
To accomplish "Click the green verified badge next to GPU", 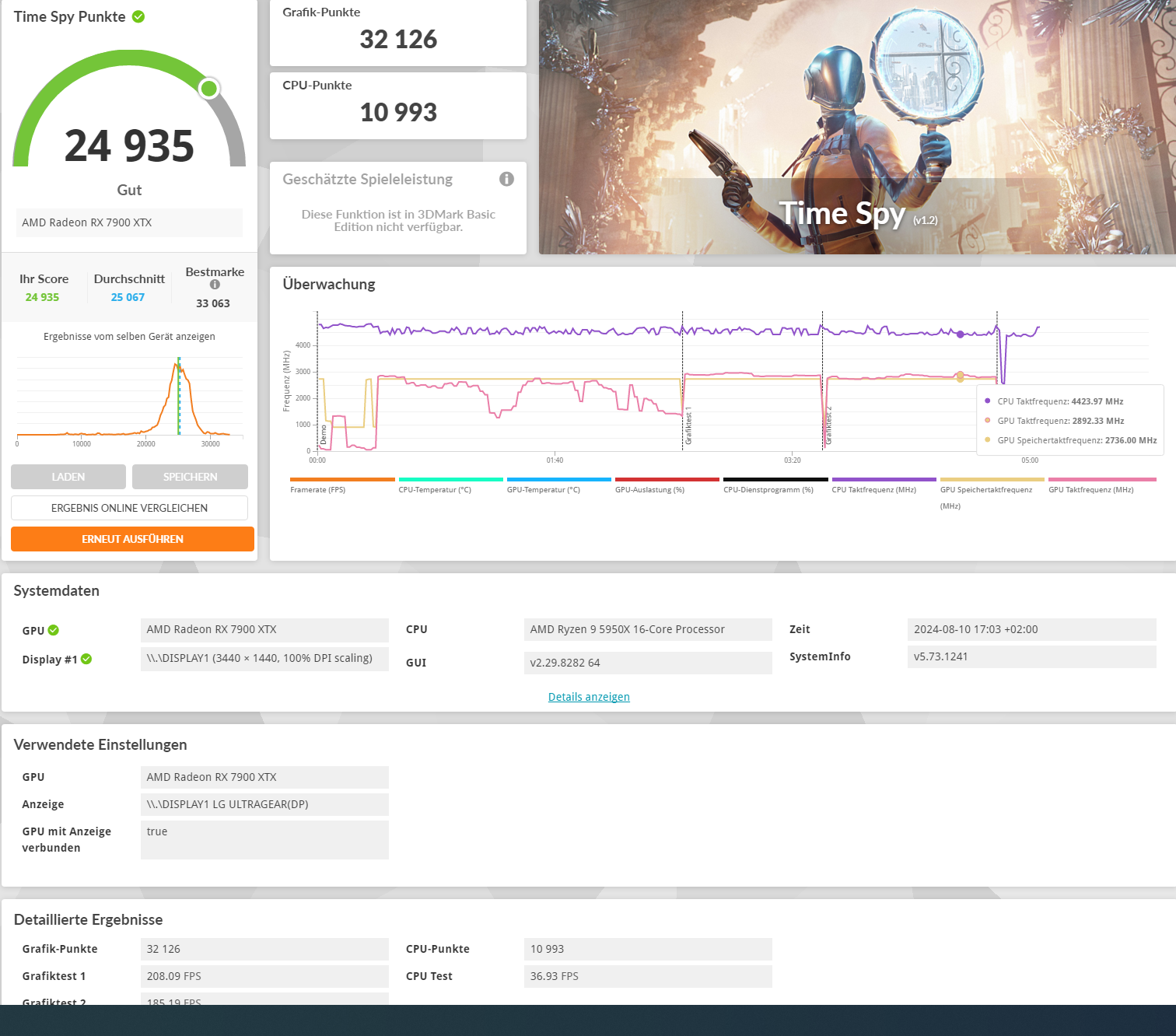I will pos(53,630).
